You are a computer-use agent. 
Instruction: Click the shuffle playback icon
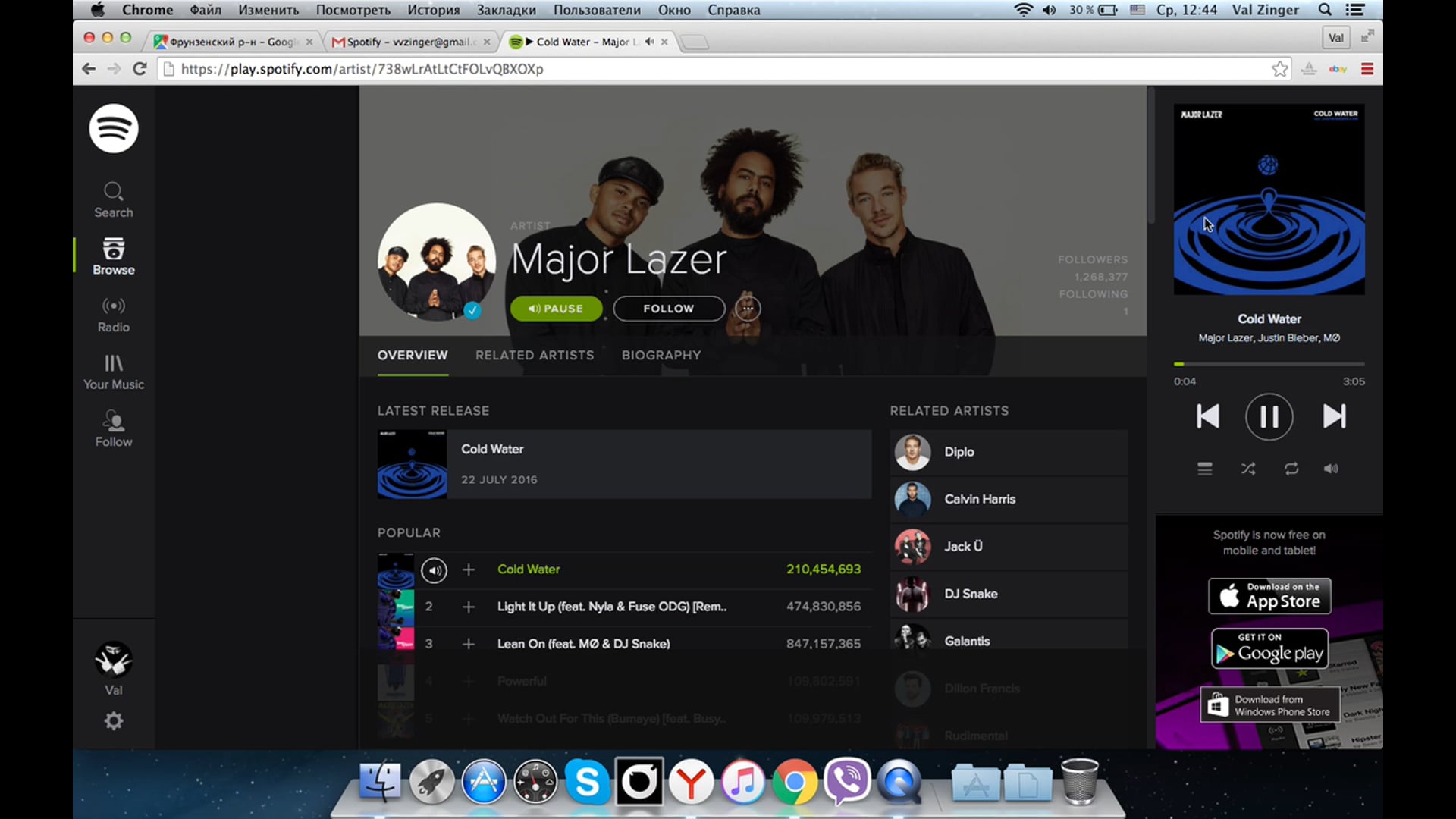coord(1248,469)
